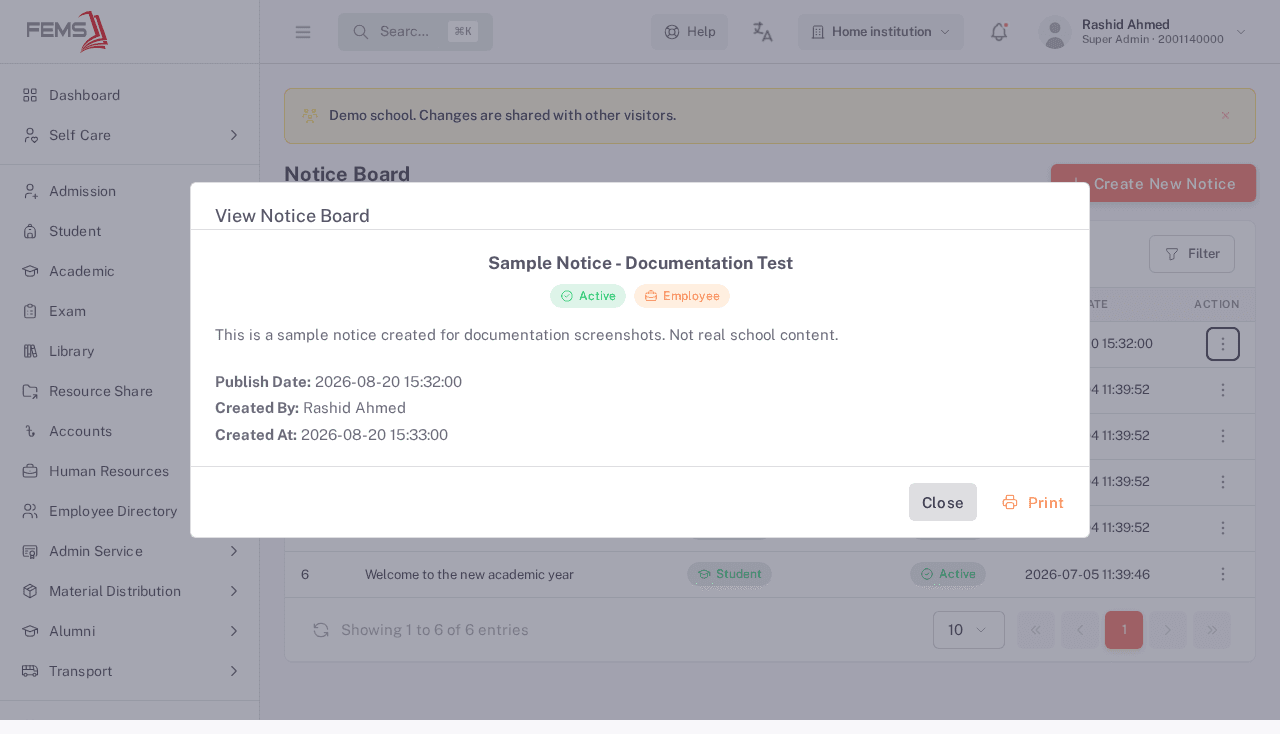Go to first page double-chevron
Image resolution: width=1280 pixels, height=734 pixels.
(1036, 630)
